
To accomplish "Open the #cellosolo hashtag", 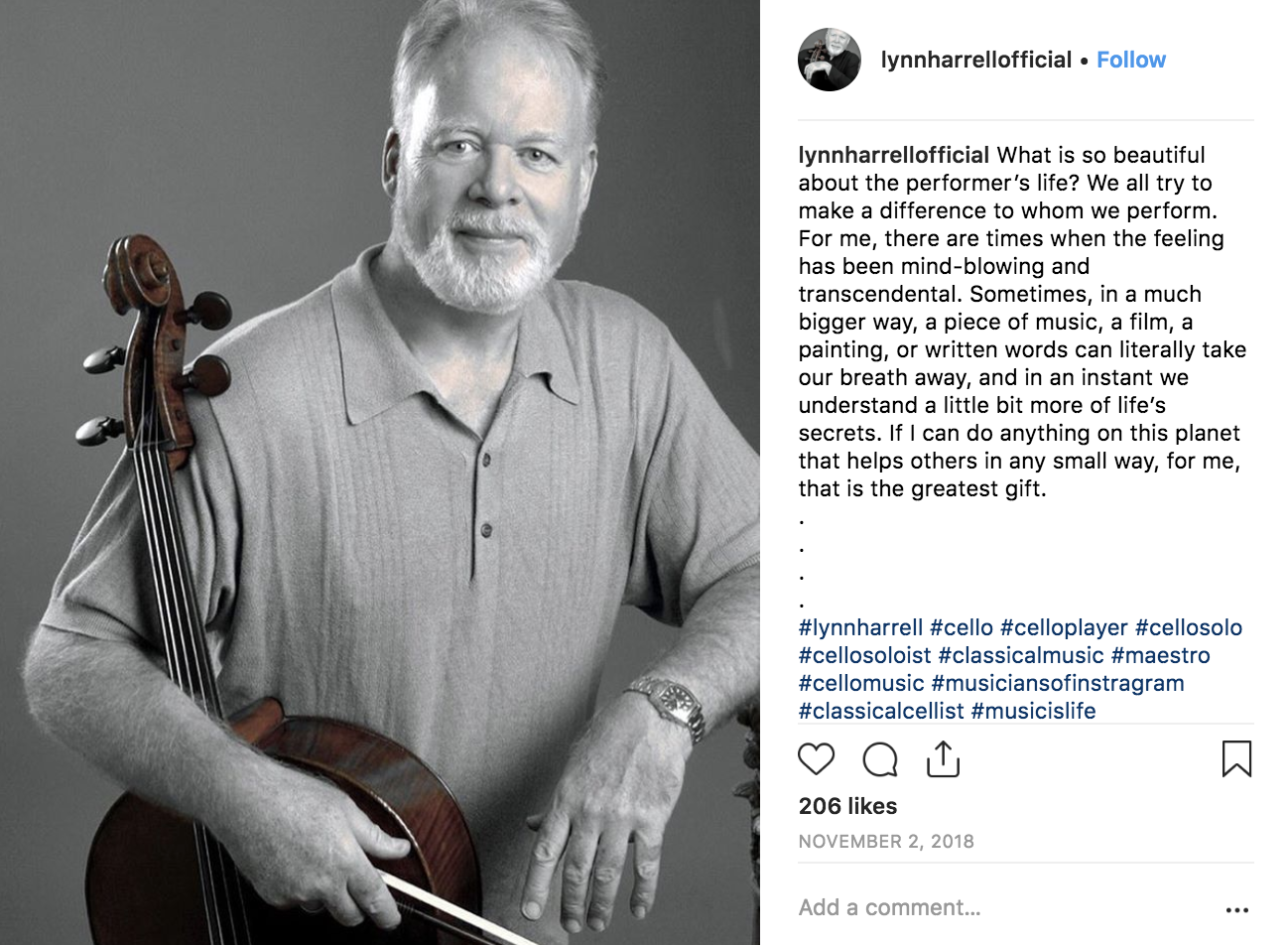I will coord(1189,627).
